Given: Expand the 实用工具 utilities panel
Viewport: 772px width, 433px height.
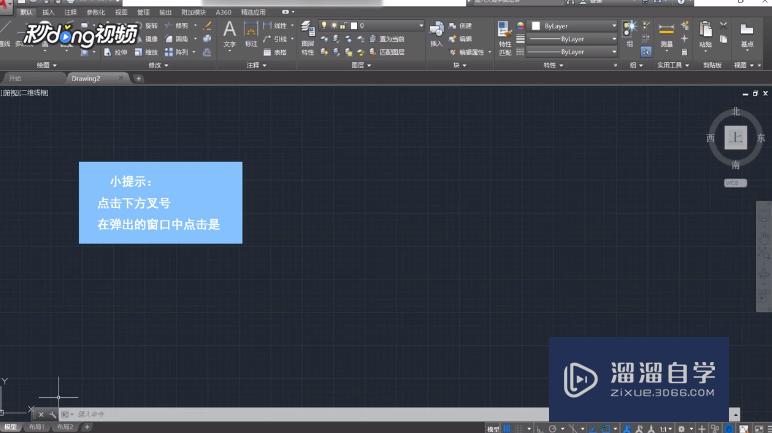Looking at the screenshot, I should (673, 65).
